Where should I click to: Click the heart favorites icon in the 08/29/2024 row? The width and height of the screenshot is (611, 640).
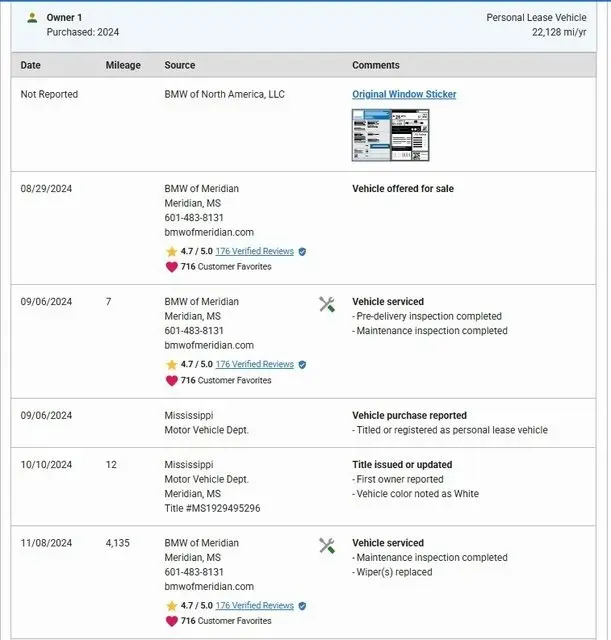(x=171, y=267)
